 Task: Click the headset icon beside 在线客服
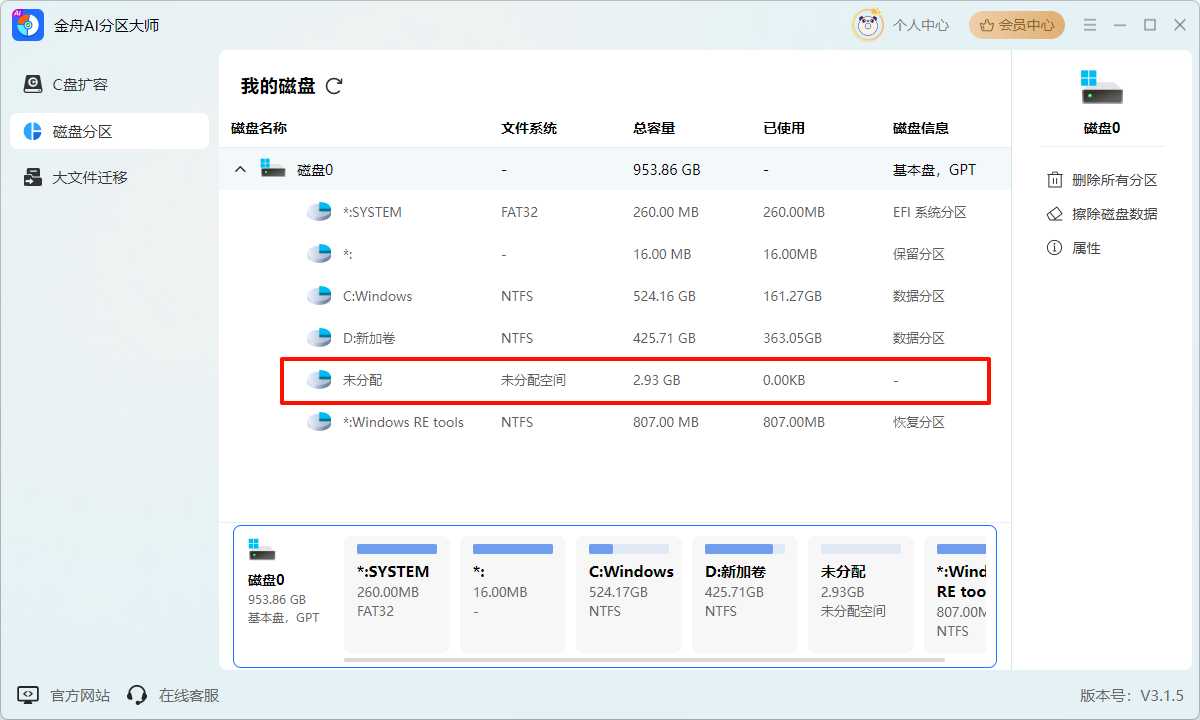(x=138, y=695)
